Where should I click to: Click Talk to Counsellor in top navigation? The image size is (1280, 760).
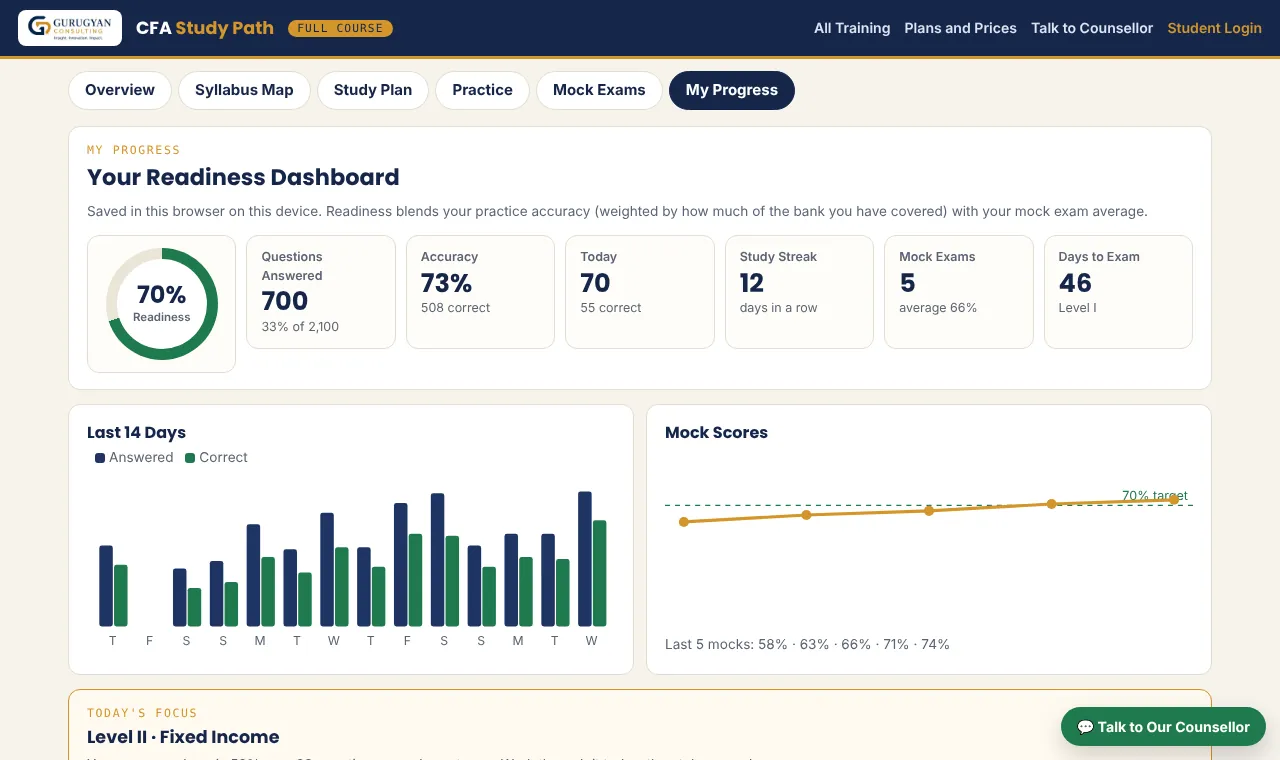1092,28
